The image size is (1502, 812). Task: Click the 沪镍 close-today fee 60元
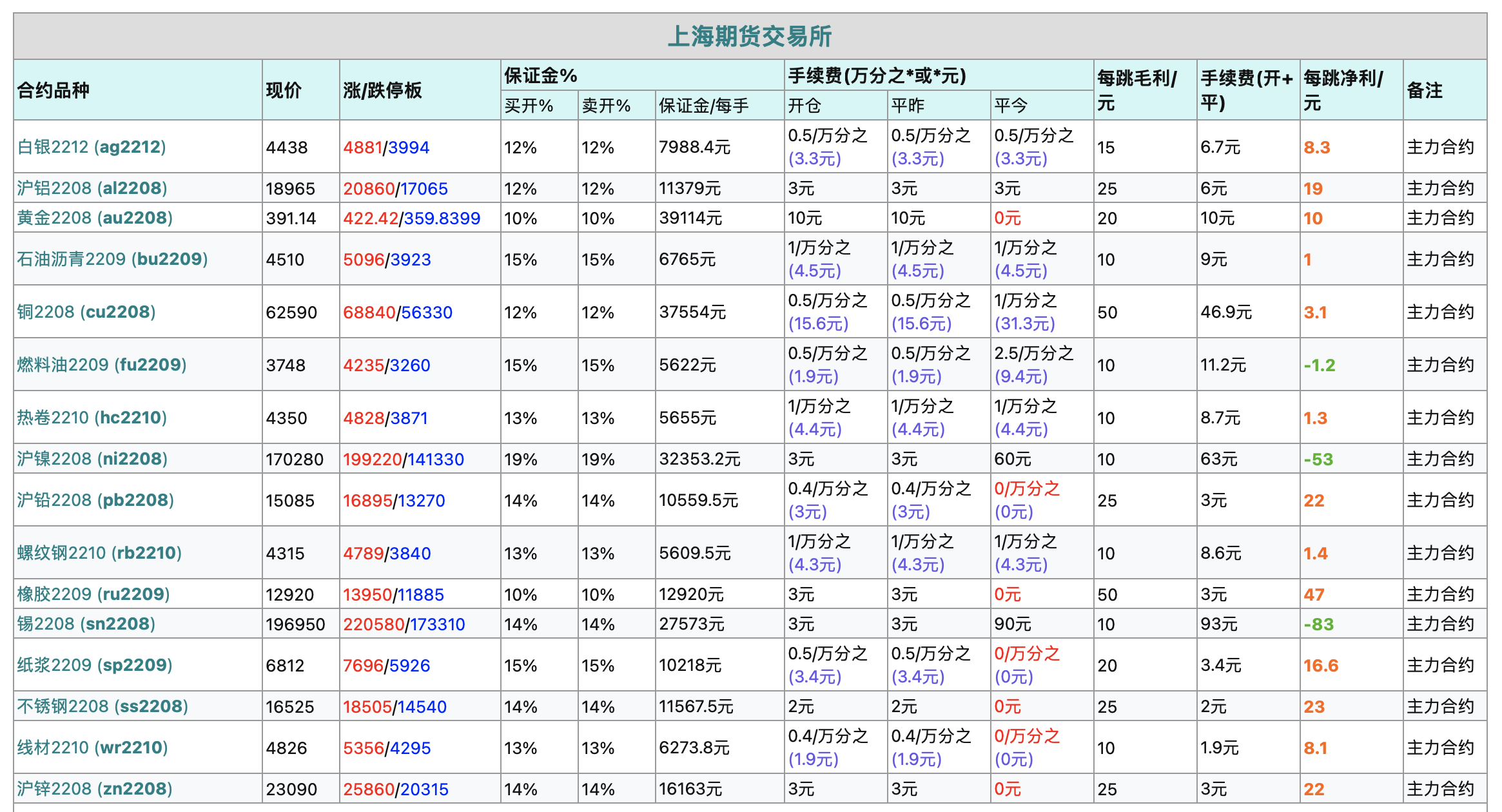(x=1013, y=459)
